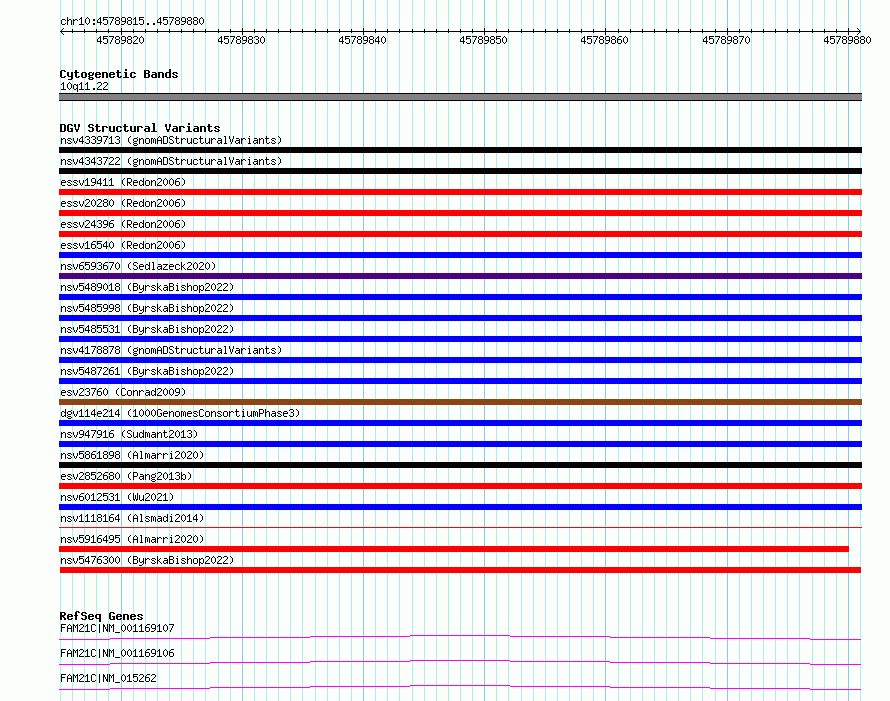Open nsv5487261 (ByrskaBishop2022) label

[x=147, y=371]
